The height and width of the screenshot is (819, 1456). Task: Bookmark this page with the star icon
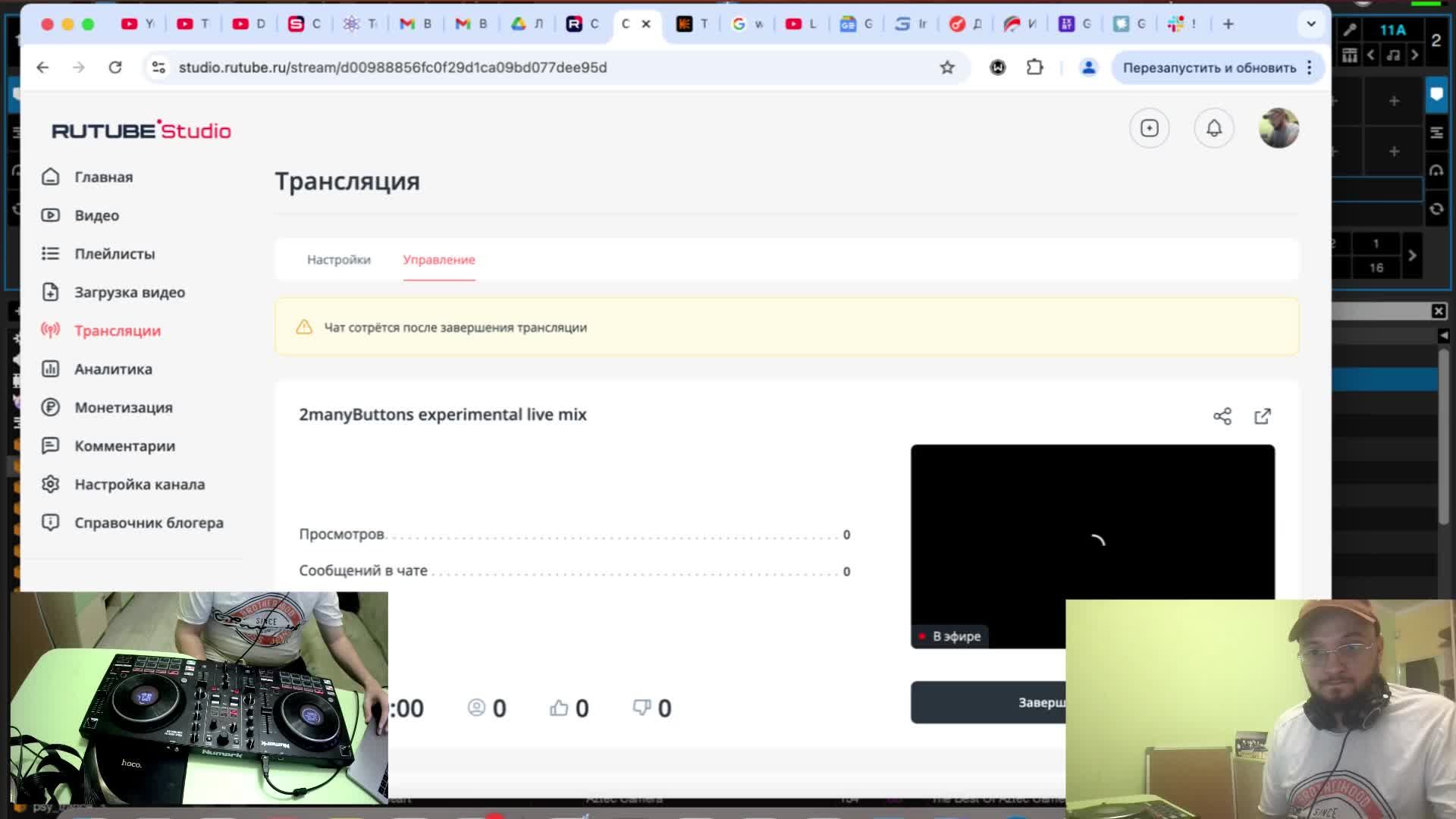pos(947,67)
